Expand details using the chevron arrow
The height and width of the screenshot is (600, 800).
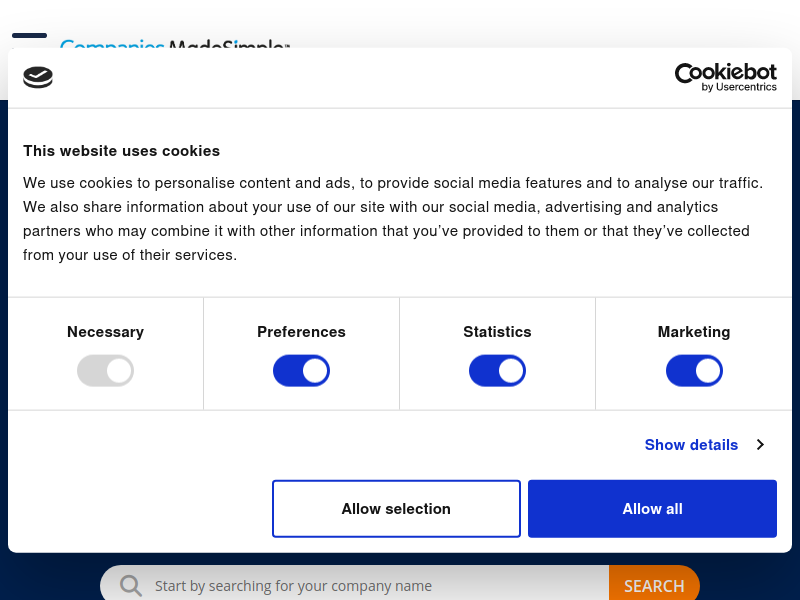(760, 445)
